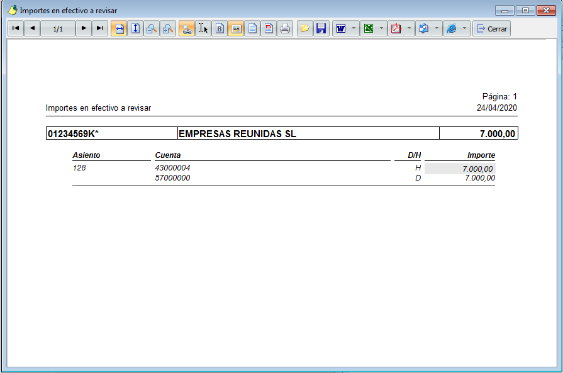
Task: Export report to Excel
Action: coord(368,28)
